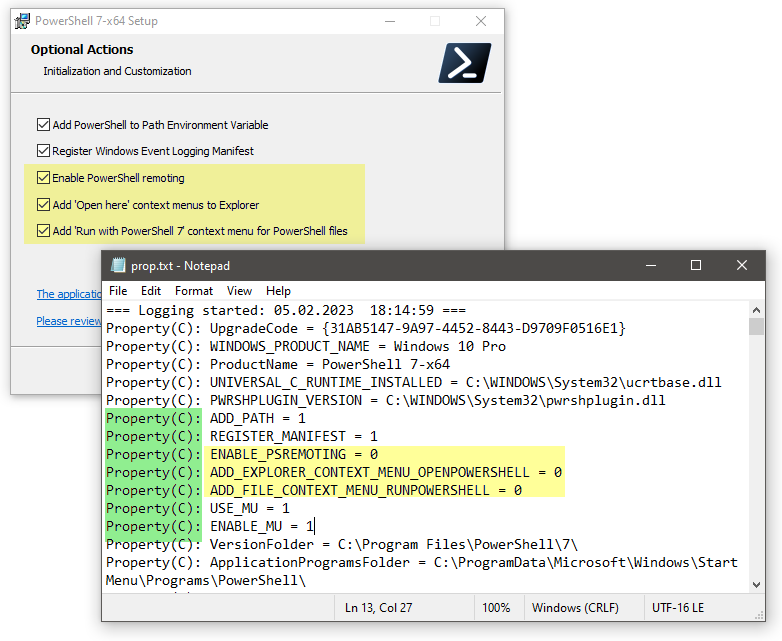This screenshot has height=641, width=782.
Task: Uncheck Add PowerShell to Path Environment Variable
Action: point(43,125)
